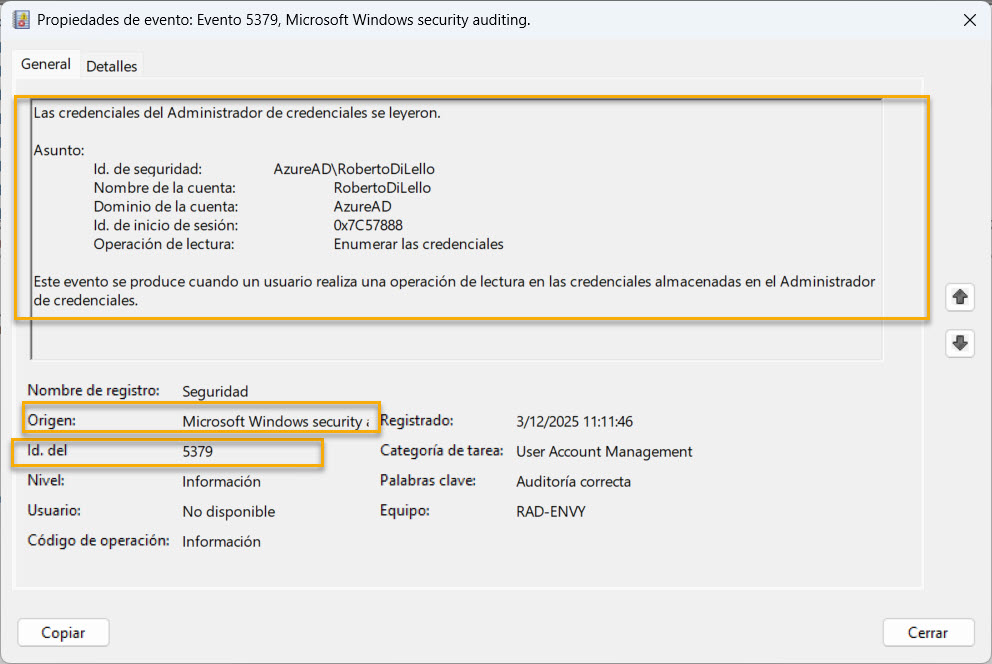Click the Nombre de registro value Seguridad
This screenshot has width=992, height=664.
point(215,392)
